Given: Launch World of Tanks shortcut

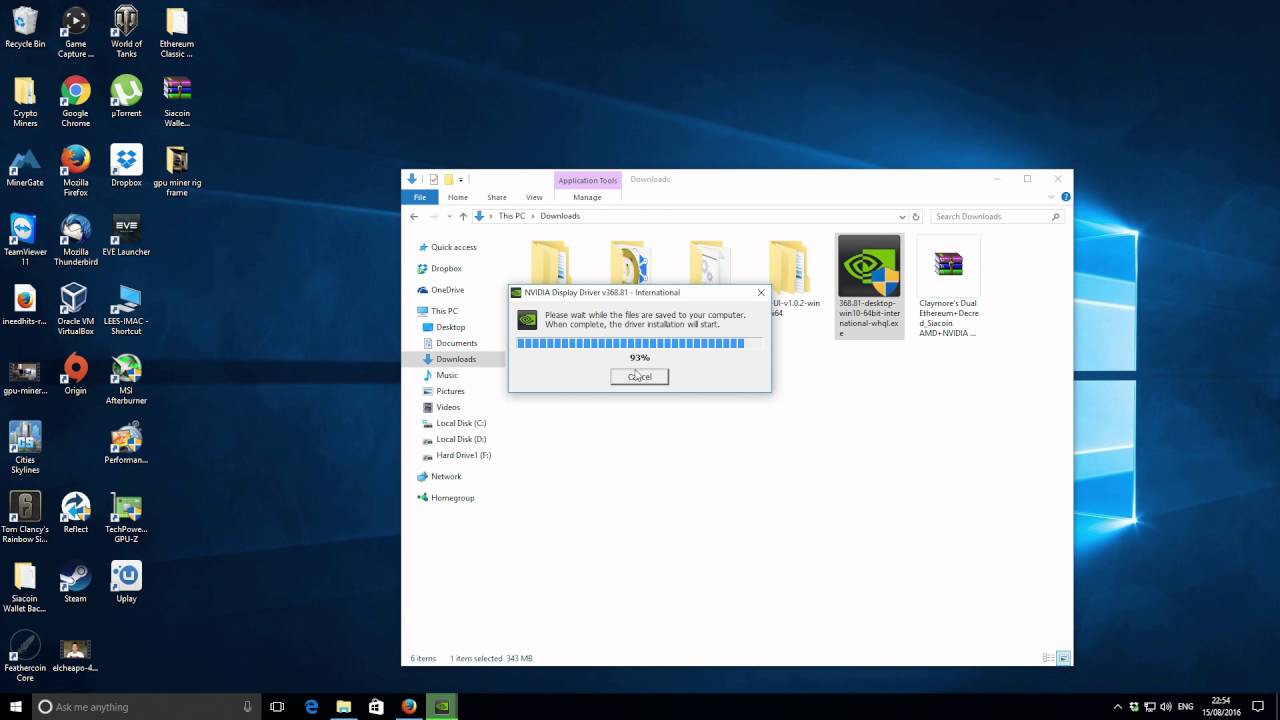Looking at the screenshot, I should point(126,32).
